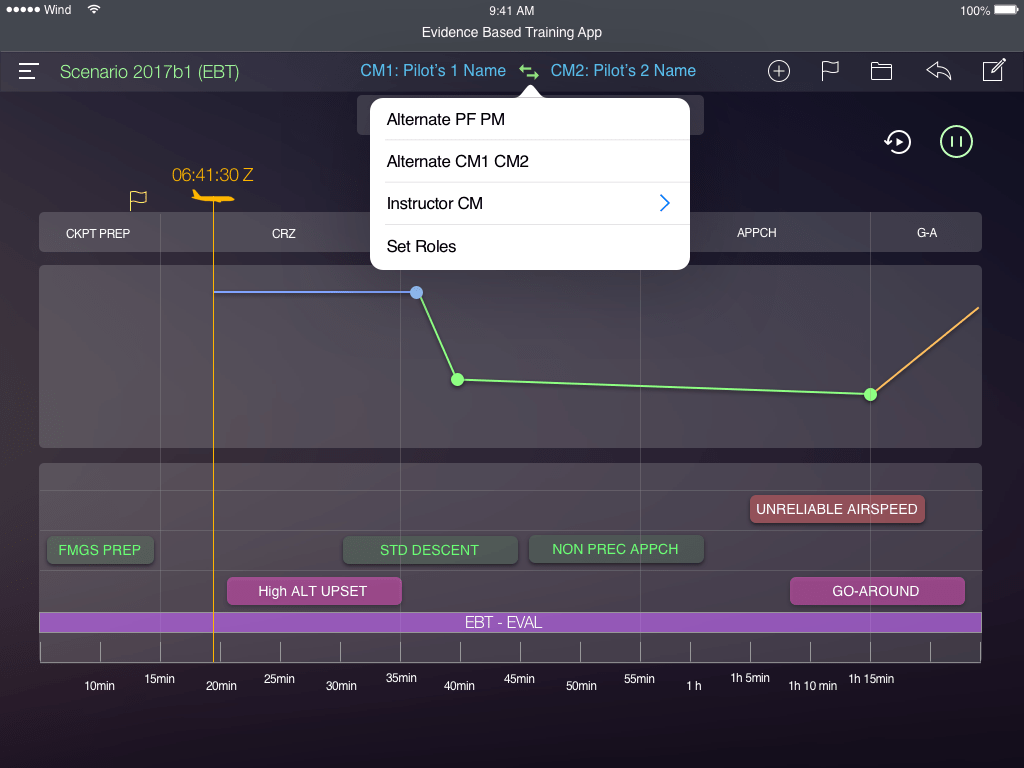This screenshot has width=1024, height=768.
Task: Open the NON PREC APPCH event
Action: pos(615,549)
